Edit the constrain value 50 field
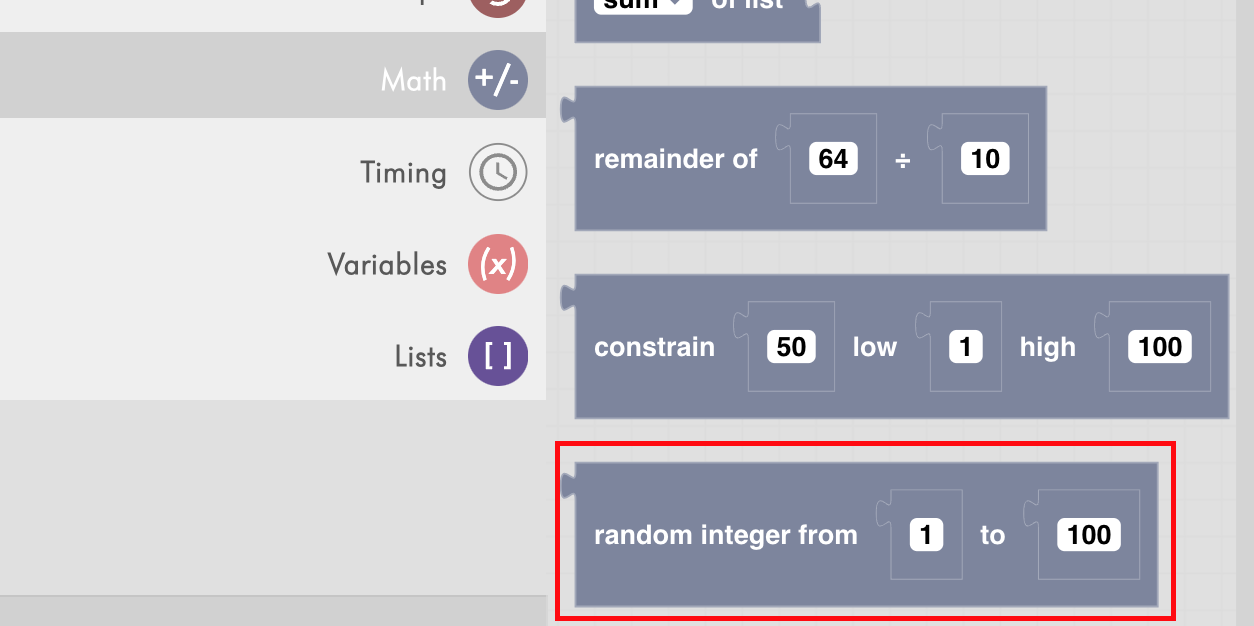This screenshot has width=1254, height=626. (x=791, y=347)
